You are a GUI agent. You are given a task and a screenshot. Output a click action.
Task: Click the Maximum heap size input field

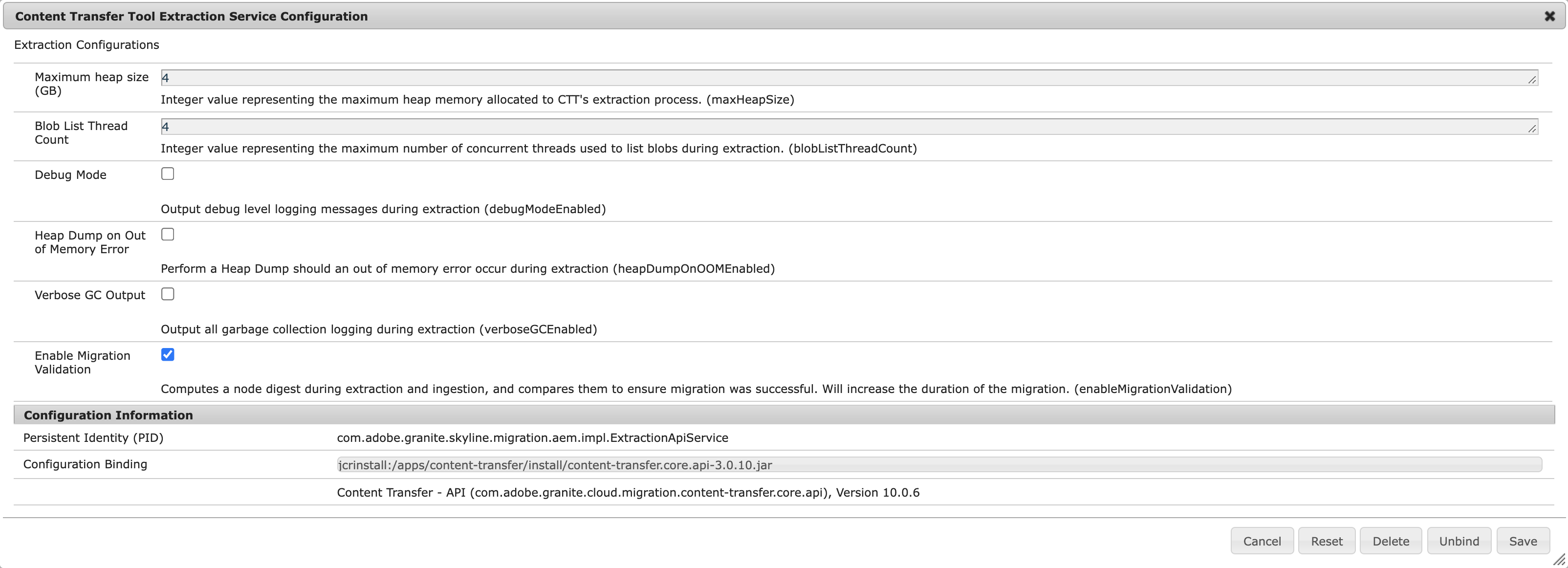(846, 78)
